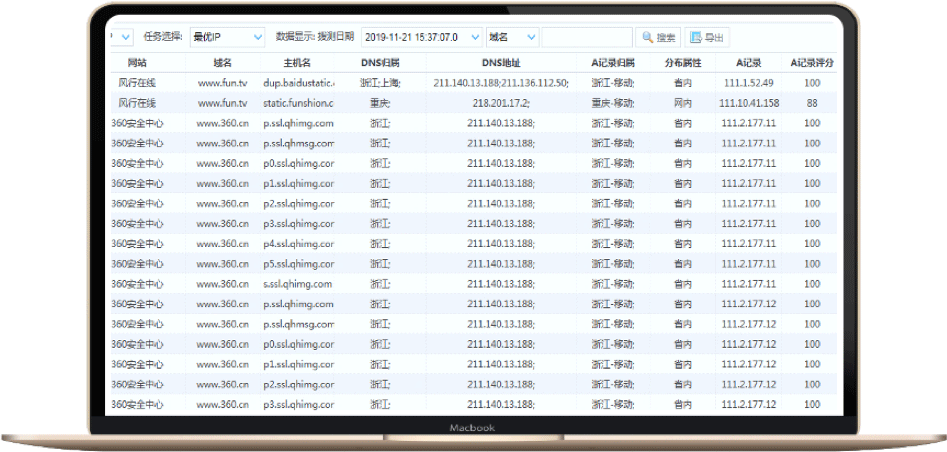Click the 主机名 column header
This screenshot has height=452, width=947.
point(298,62)
